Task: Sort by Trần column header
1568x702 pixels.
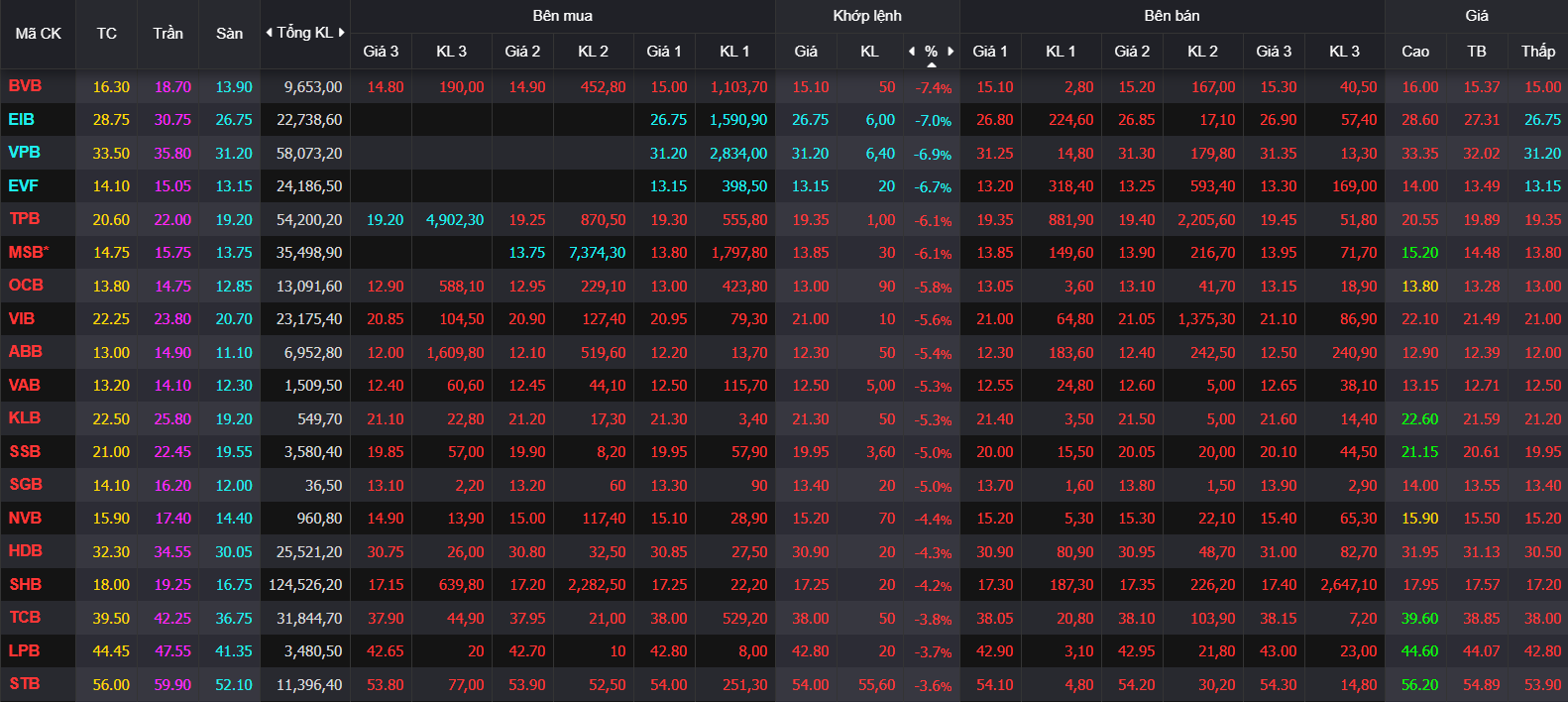Action: pyautogui.click(x=168, y=34)
